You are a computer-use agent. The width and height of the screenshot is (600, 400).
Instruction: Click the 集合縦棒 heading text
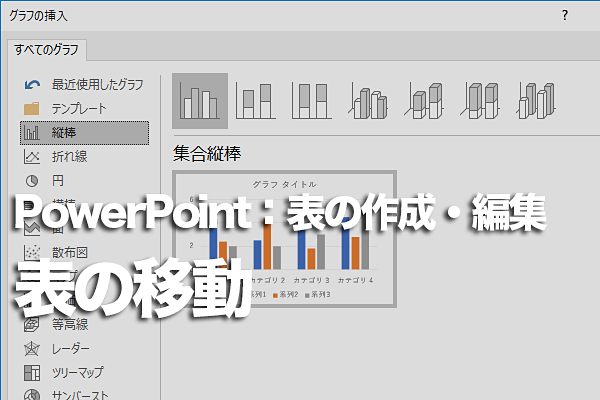point(207,154)
